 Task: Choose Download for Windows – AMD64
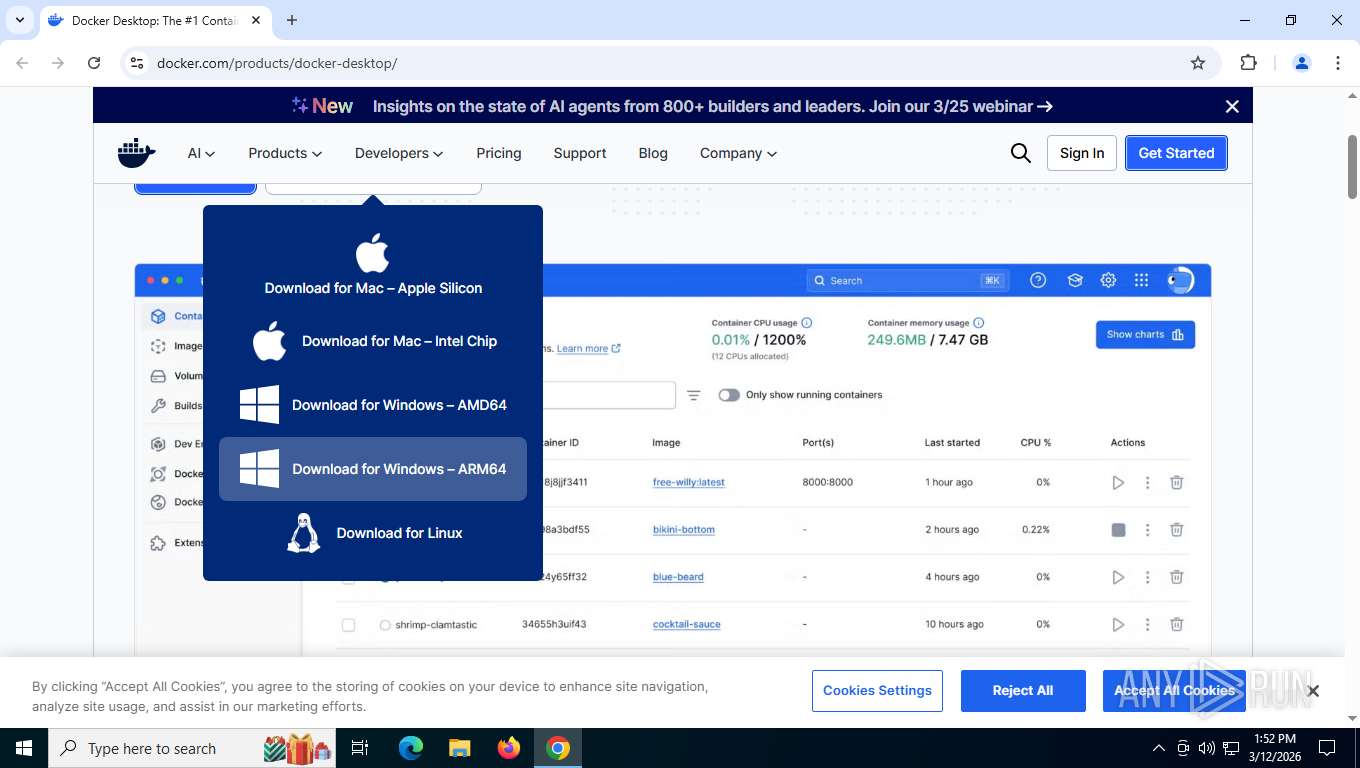[x=373, y=405]
